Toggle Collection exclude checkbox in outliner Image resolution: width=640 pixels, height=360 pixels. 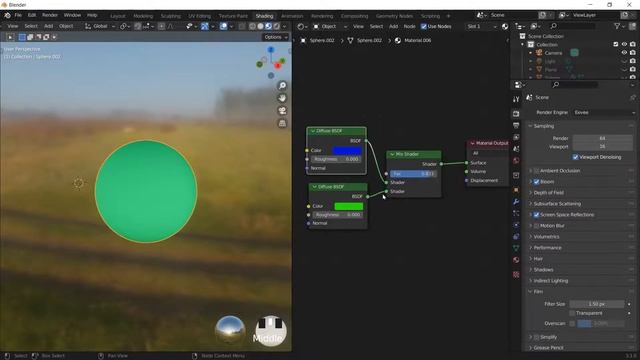click(616, 44)
